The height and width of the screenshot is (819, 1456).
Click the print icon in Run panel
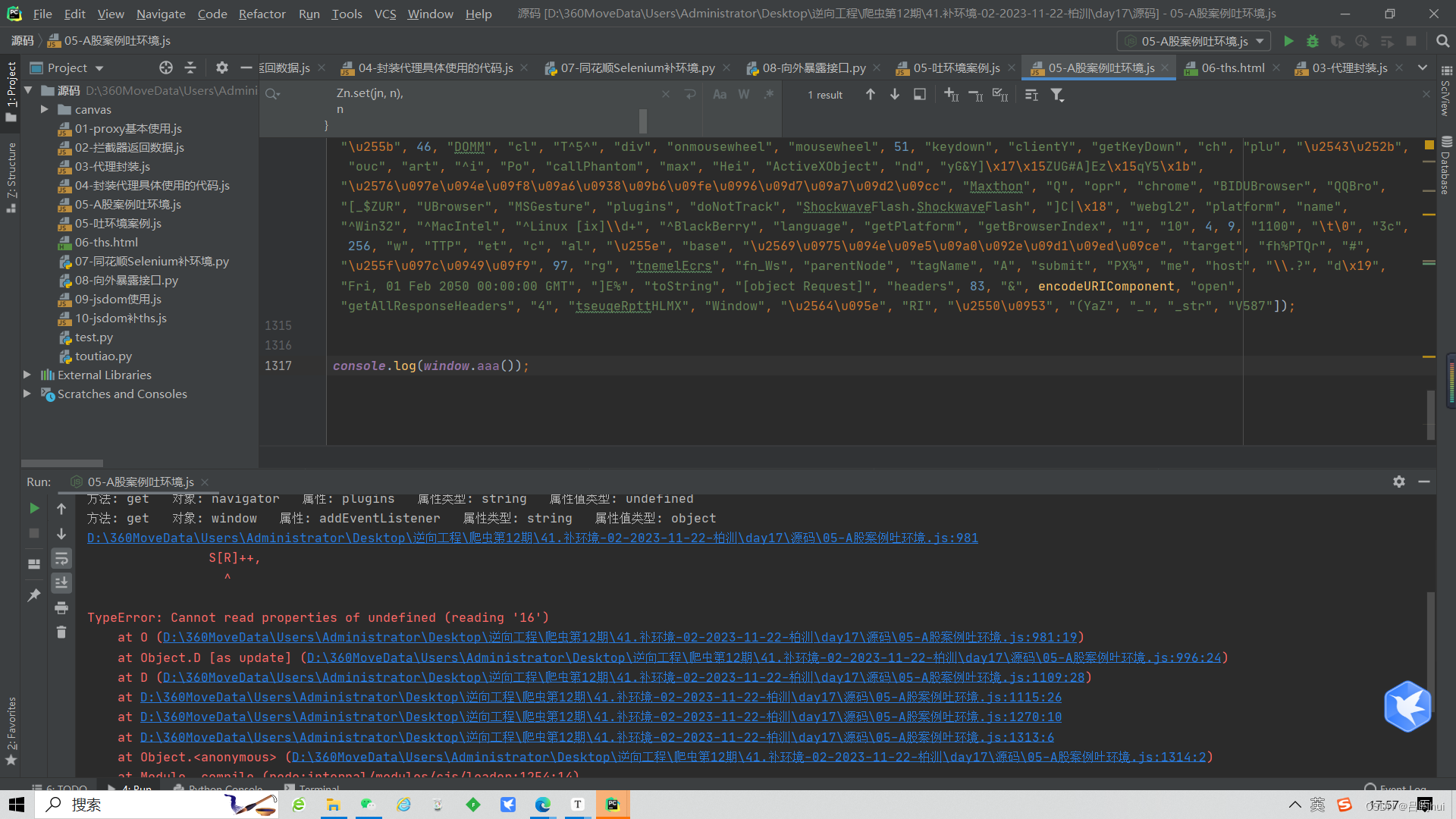(61, 607)
